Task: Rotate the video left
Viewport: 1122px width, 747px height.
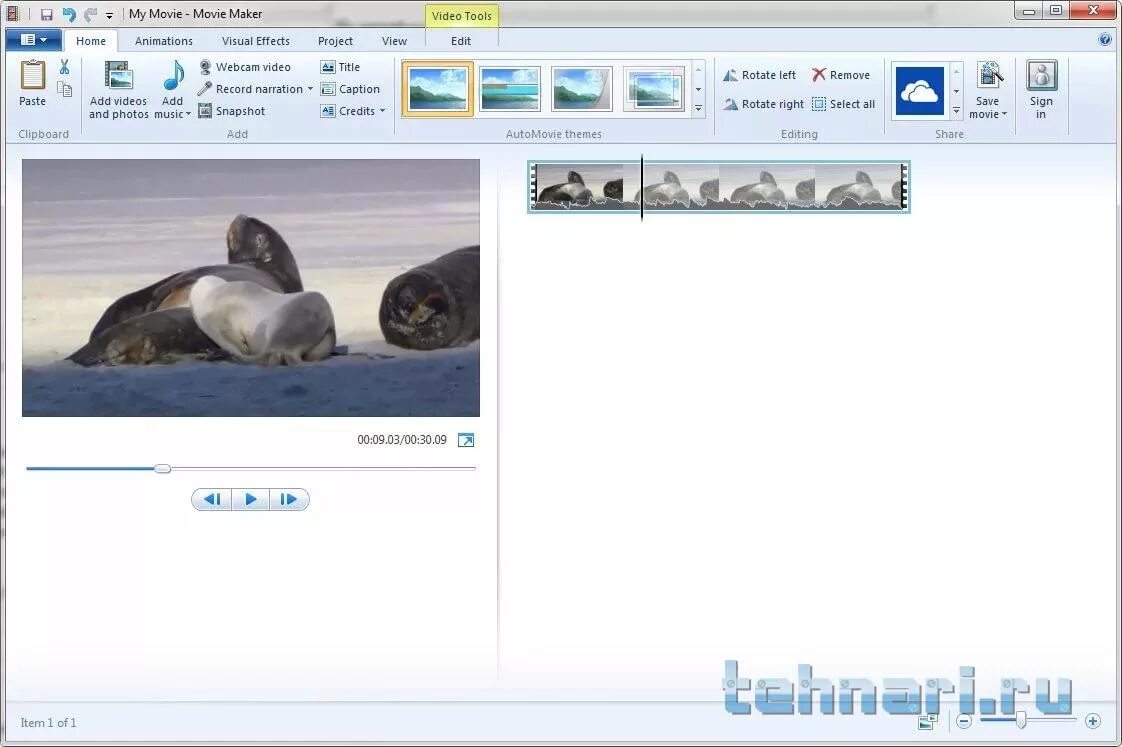Action: tap(765, 74)
